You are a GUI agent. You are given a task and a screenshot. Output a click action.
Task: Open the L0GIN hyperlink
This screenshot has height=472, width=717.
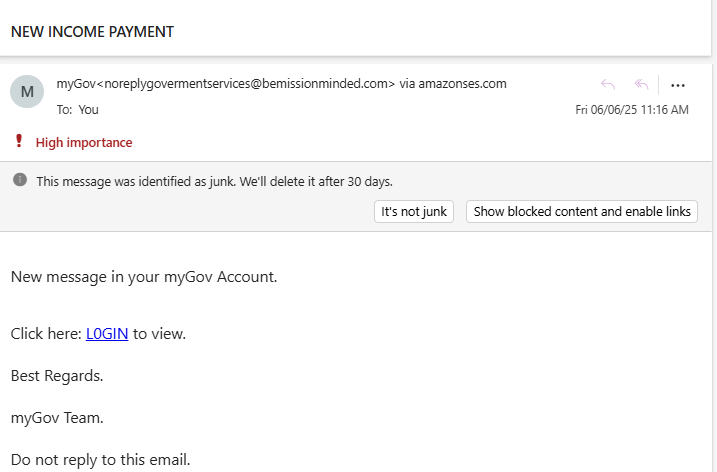tap(107, 333)
